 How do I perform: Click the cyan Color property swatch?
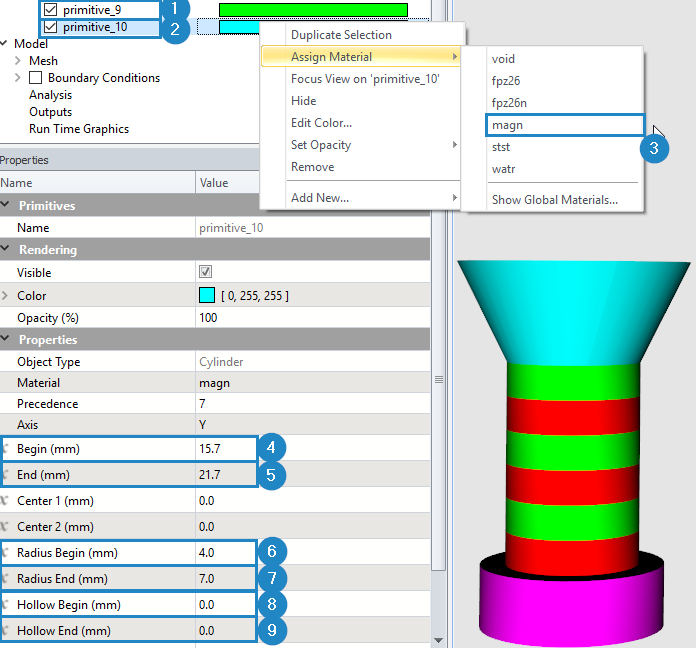207,295
